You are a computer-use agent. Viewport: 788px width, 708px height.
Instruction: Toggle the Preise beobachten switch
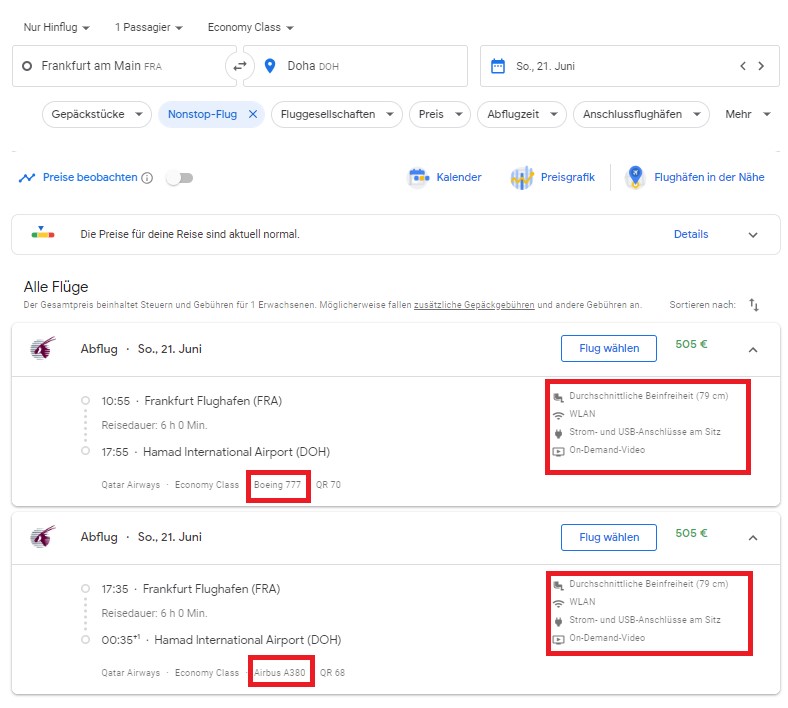pos(180,178)
